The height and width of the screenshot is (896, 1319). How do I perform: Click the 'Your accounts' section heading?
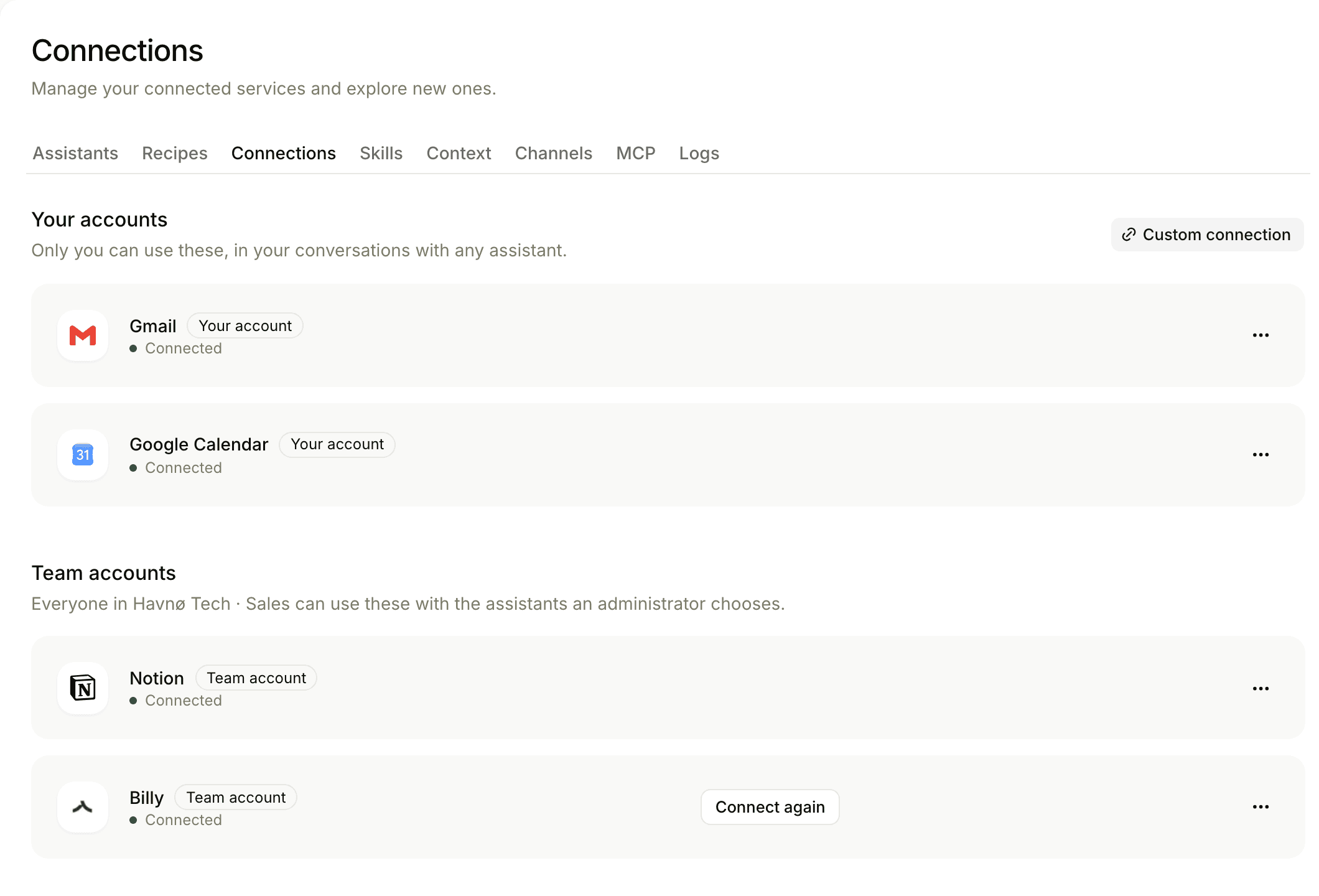pos(100,220)
